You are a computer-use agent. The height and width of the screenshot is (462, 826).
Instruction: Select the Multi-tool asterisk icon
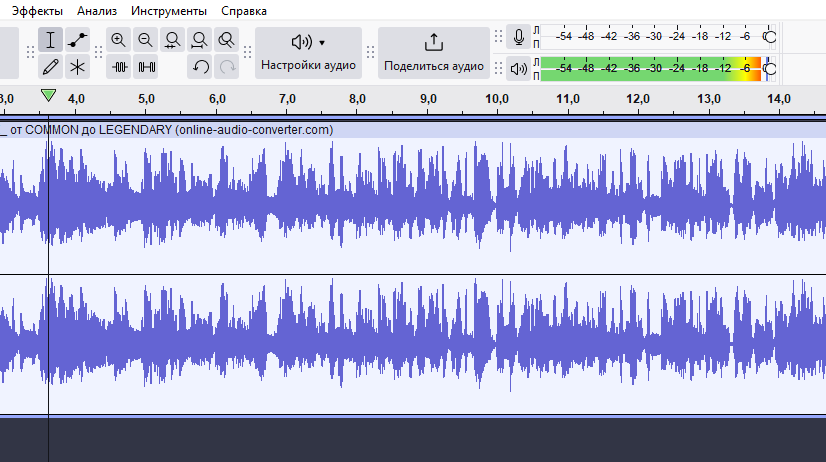tap(77, 67)
